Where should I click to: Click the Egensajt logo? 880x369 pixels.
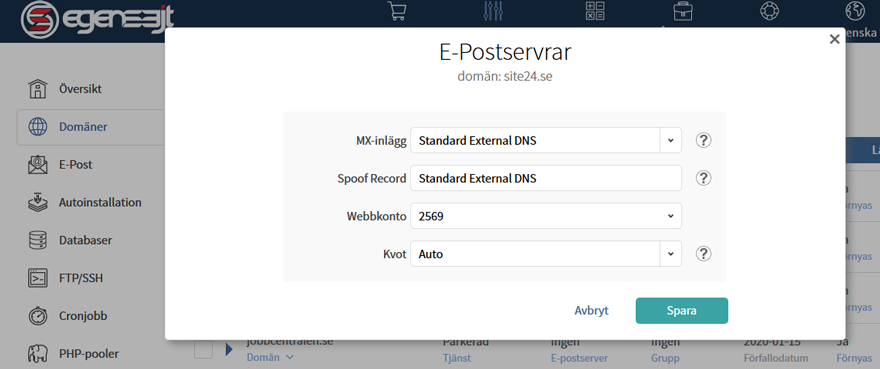(97, 20)
